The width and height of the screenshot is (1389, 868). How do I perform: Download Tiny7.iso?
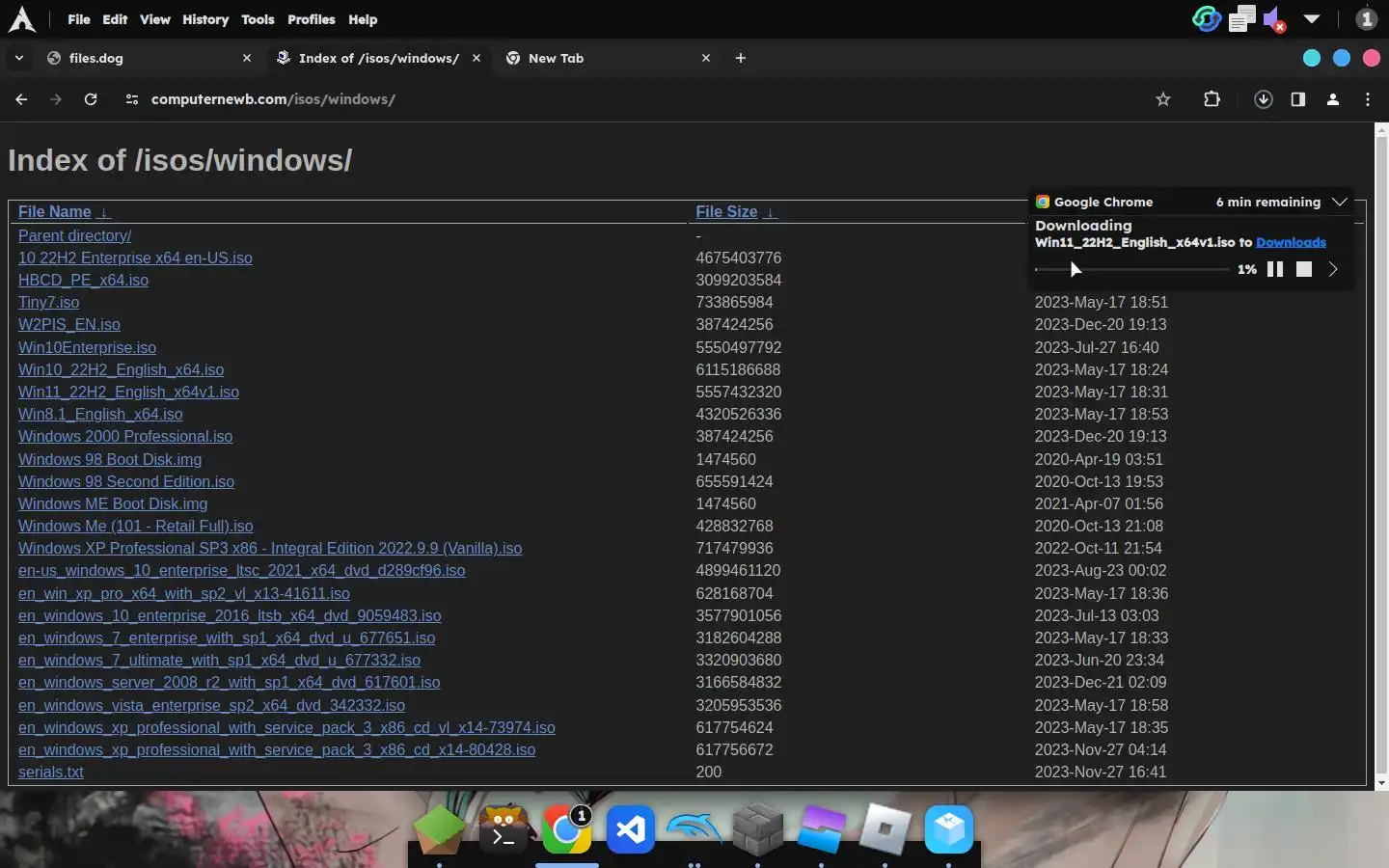[x=48, y=302]
